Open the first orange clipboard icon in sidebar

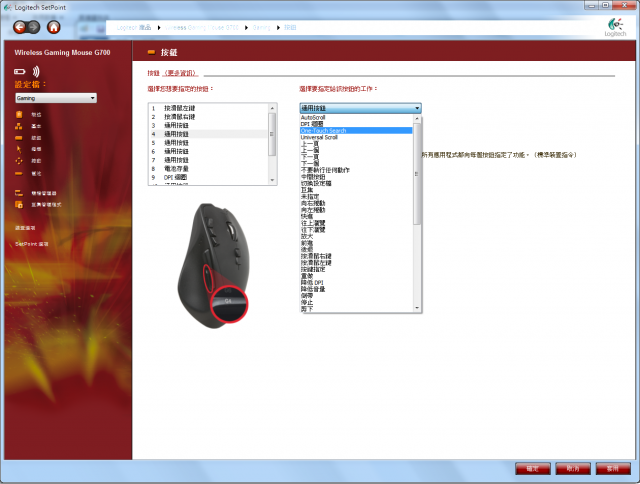click(x=19, y=114)
